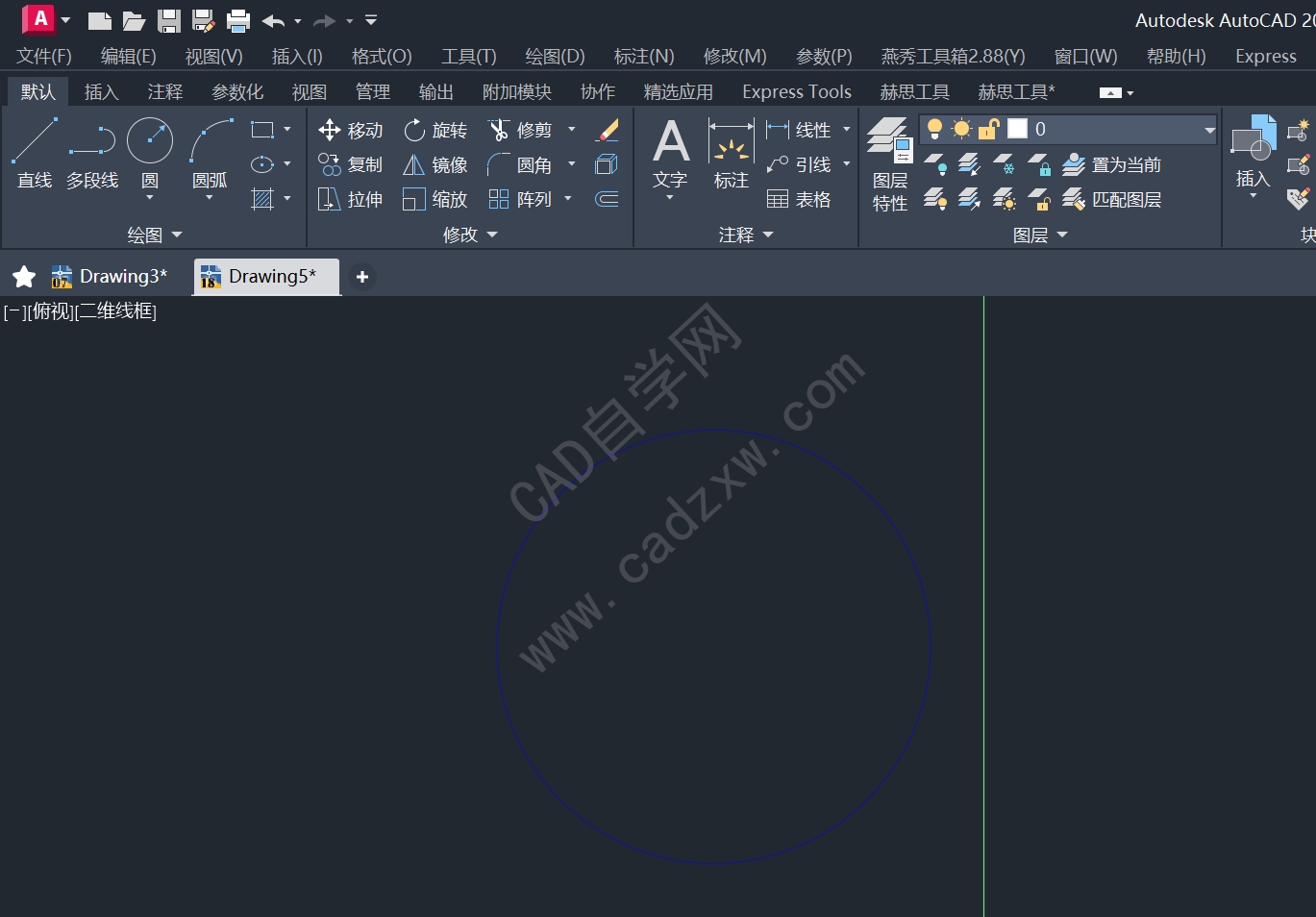
Task: Activate the 缩放 (Scale) tool
Action: pos(435,199)
